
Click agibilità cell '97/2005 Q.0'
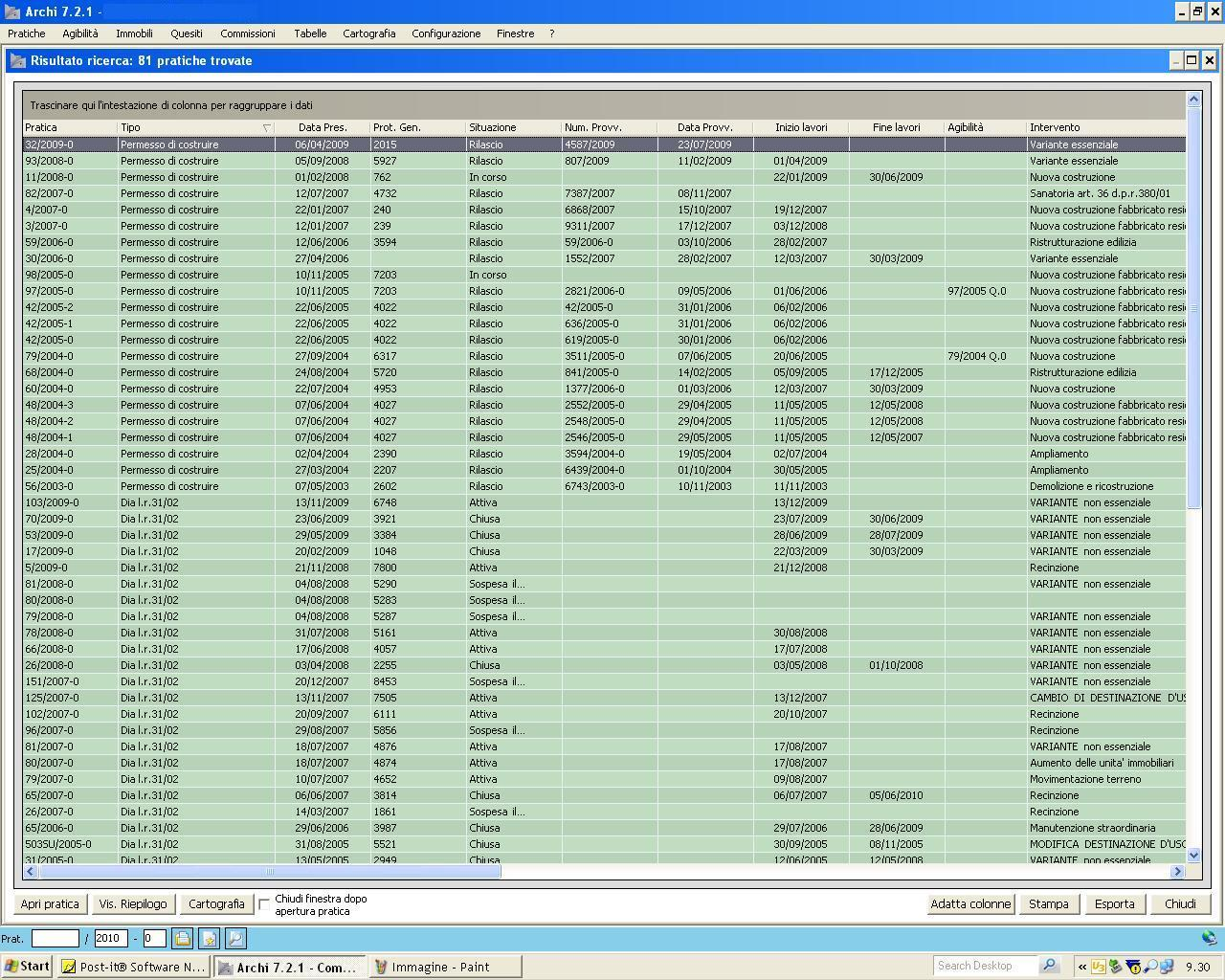coord(986,291)
